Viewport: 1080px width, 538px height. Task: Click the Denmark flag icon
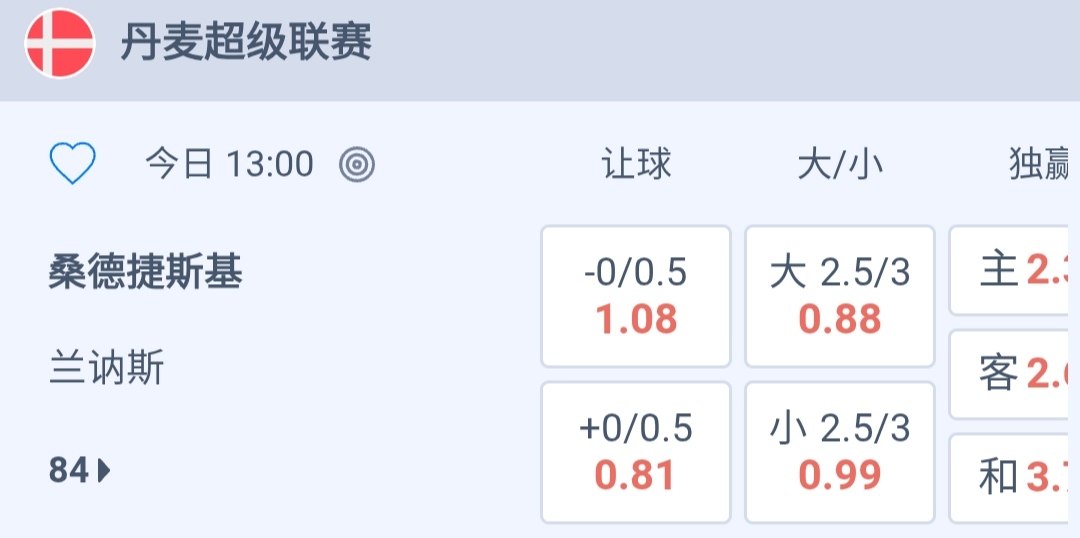tap(60, 44)
